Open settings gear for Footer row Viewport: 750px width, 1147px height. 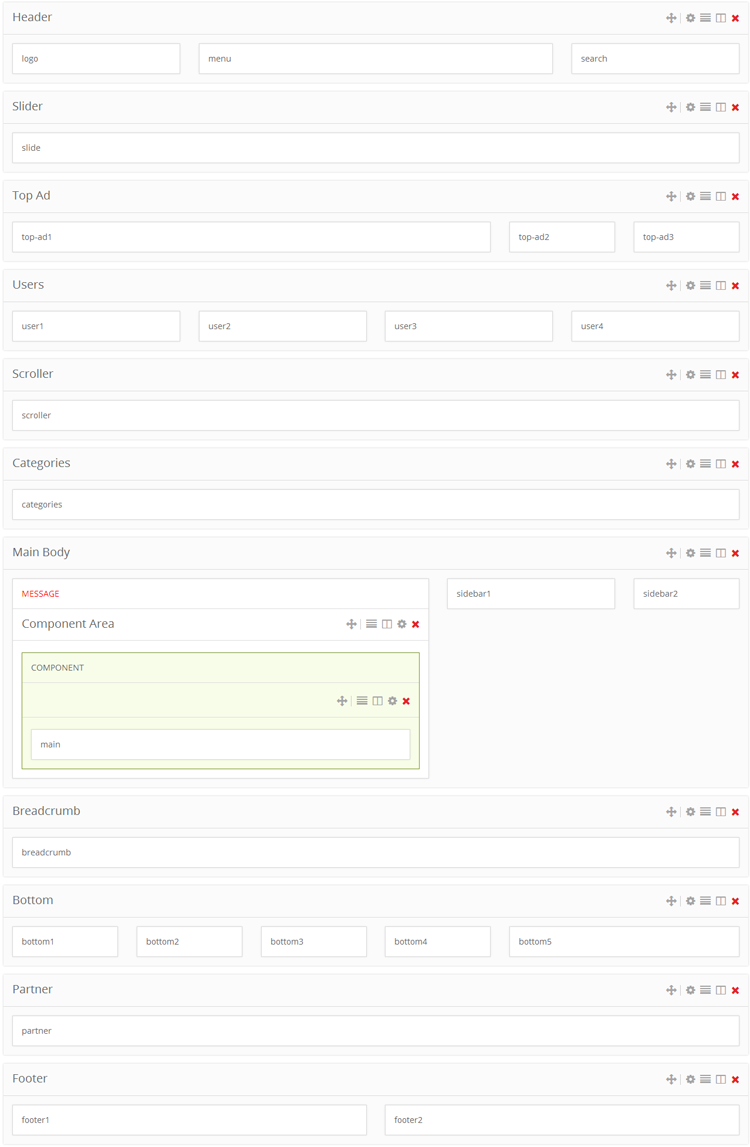(x=690, y=1079)
